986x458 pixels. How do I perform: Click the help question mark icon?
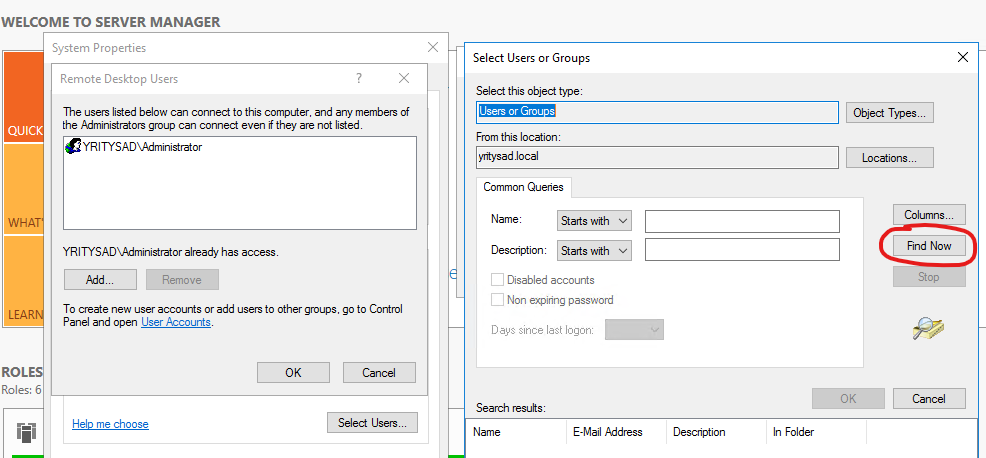pyautogui.click(x=358, y=78)
